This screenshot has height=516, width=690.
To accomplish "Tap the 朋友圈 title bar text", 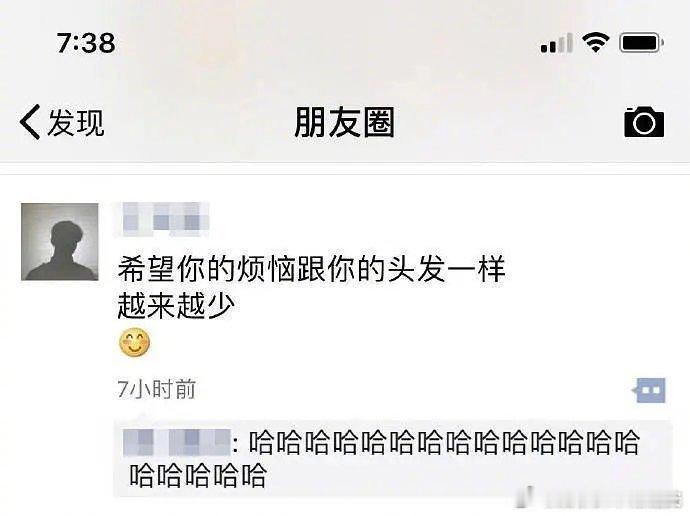I will (345, 122).
